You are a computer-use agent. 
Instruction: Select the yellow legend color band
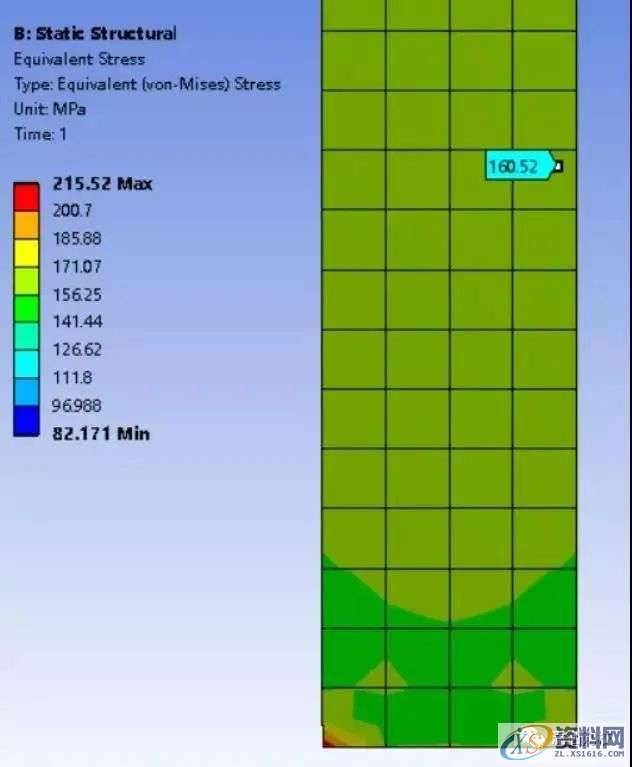point(26,253)
